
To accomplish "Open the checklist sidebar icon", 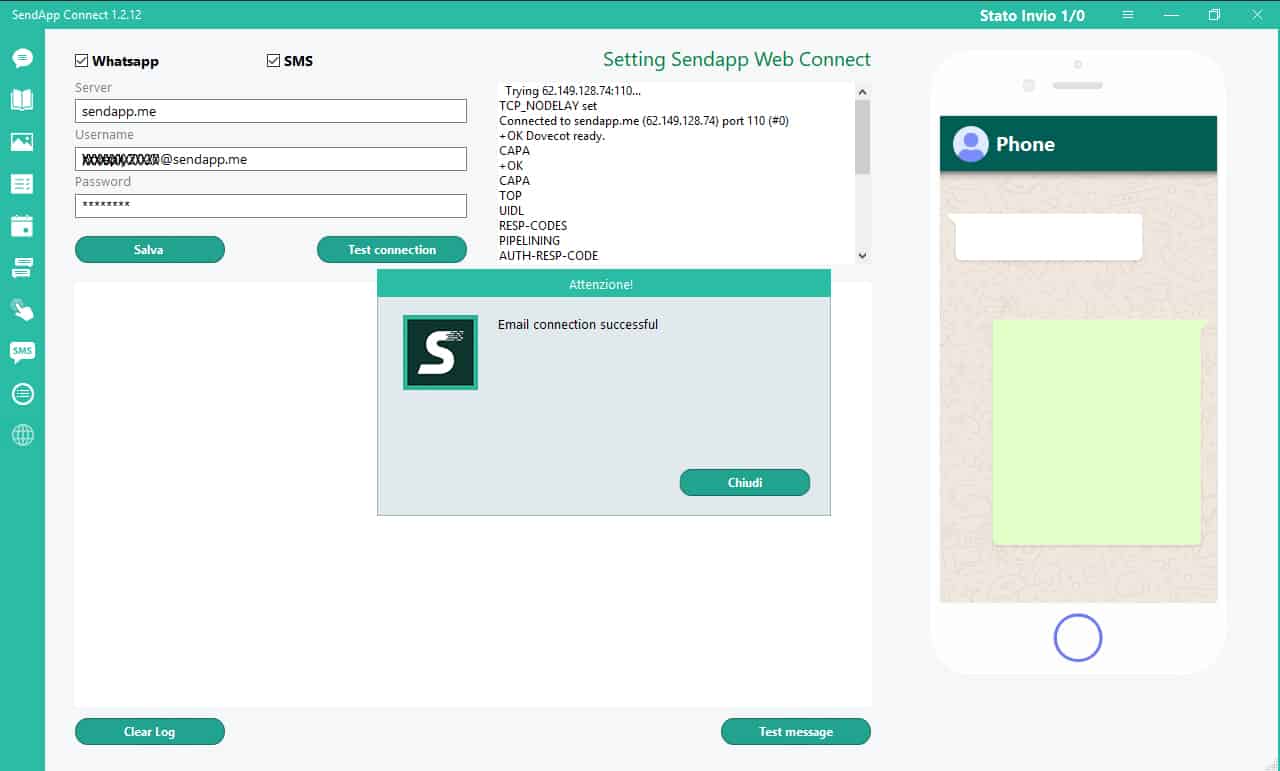I will [x=22, y=184].
